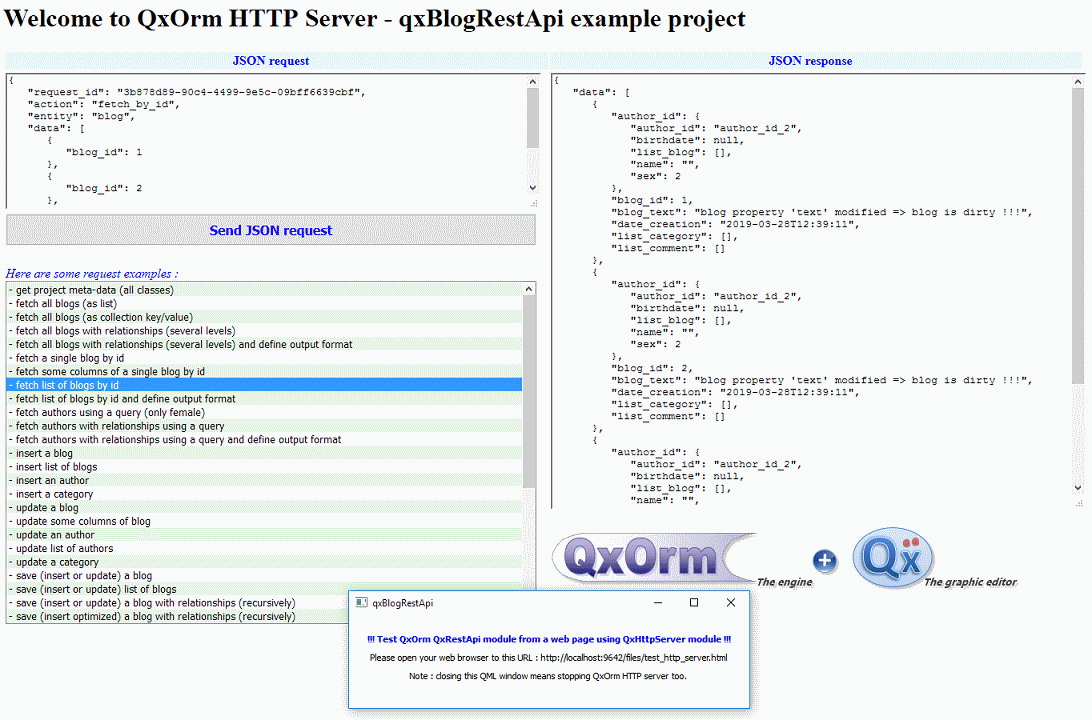Minimize the qxBlogRestApi QML window
The width and height of the screenshot is (1092, 720).
657,603
